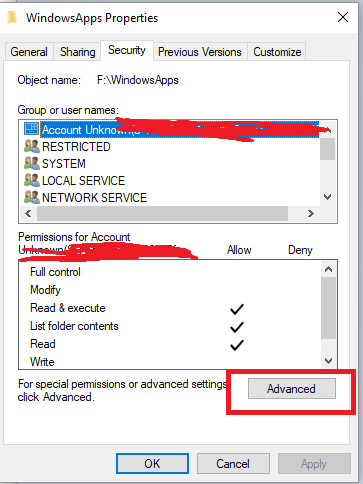Click the NETWORK SERVICE group icon
The width and height of the screenshot is (363, 484).
coord(32,198)
